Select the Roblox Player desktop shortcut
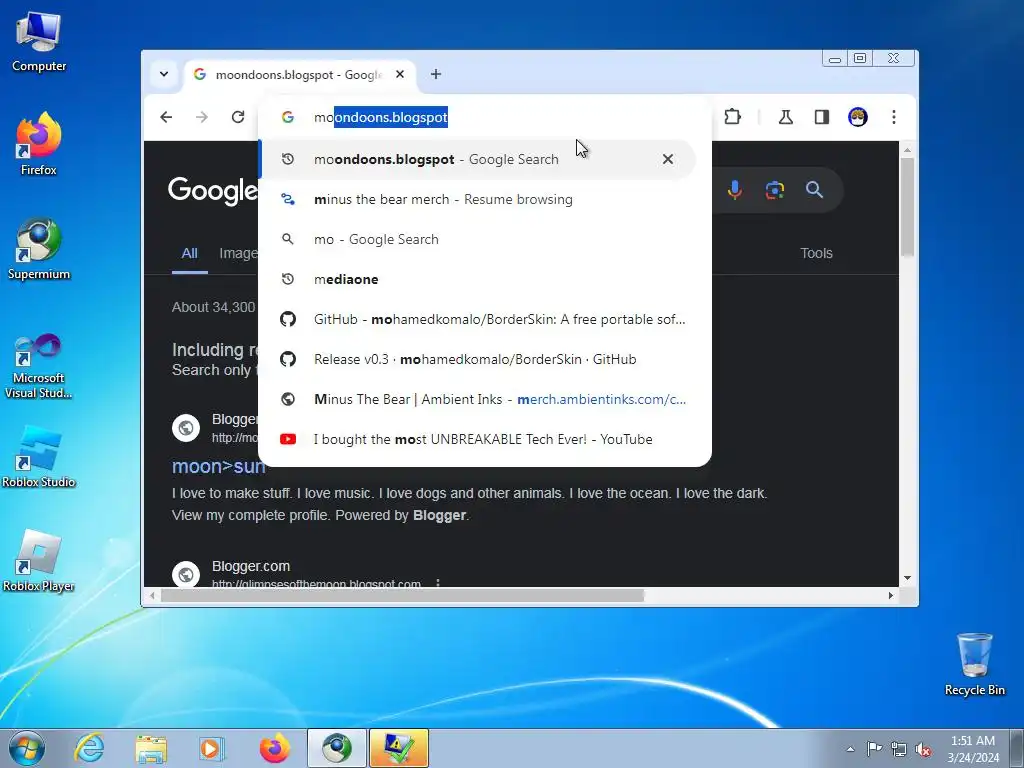 click(39, 561)
